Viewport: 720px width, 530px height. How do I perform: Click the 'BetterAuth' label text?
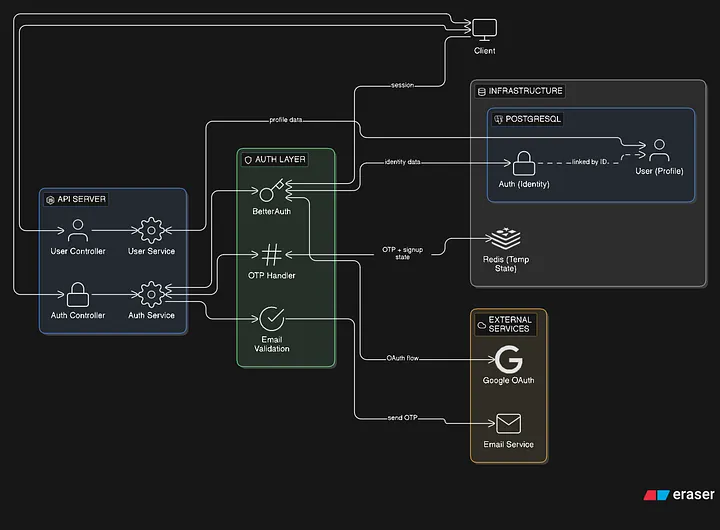(x=271, y=212)
